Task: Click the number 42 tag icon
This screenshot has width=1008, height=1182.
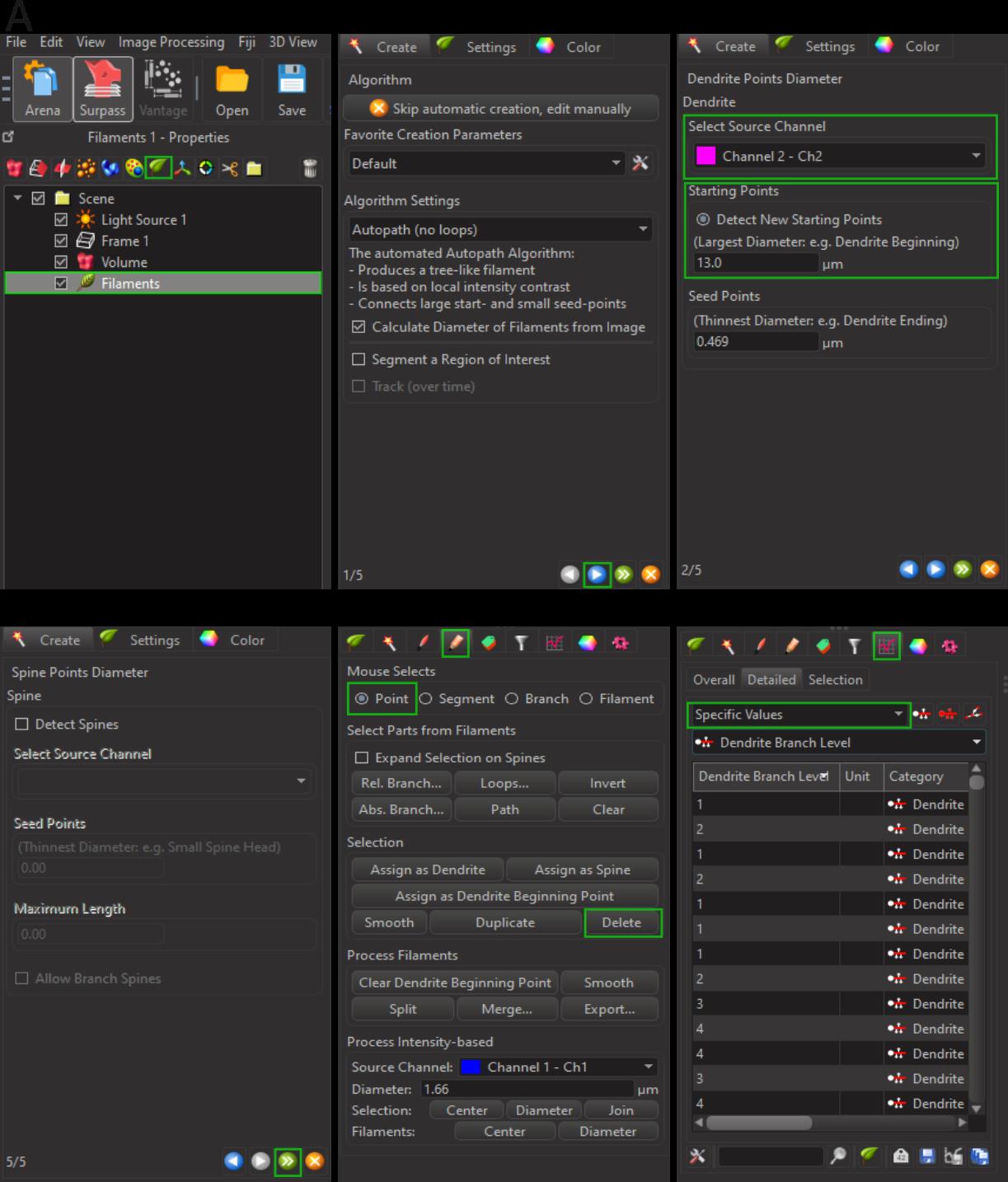Action: coord(901,1156)
